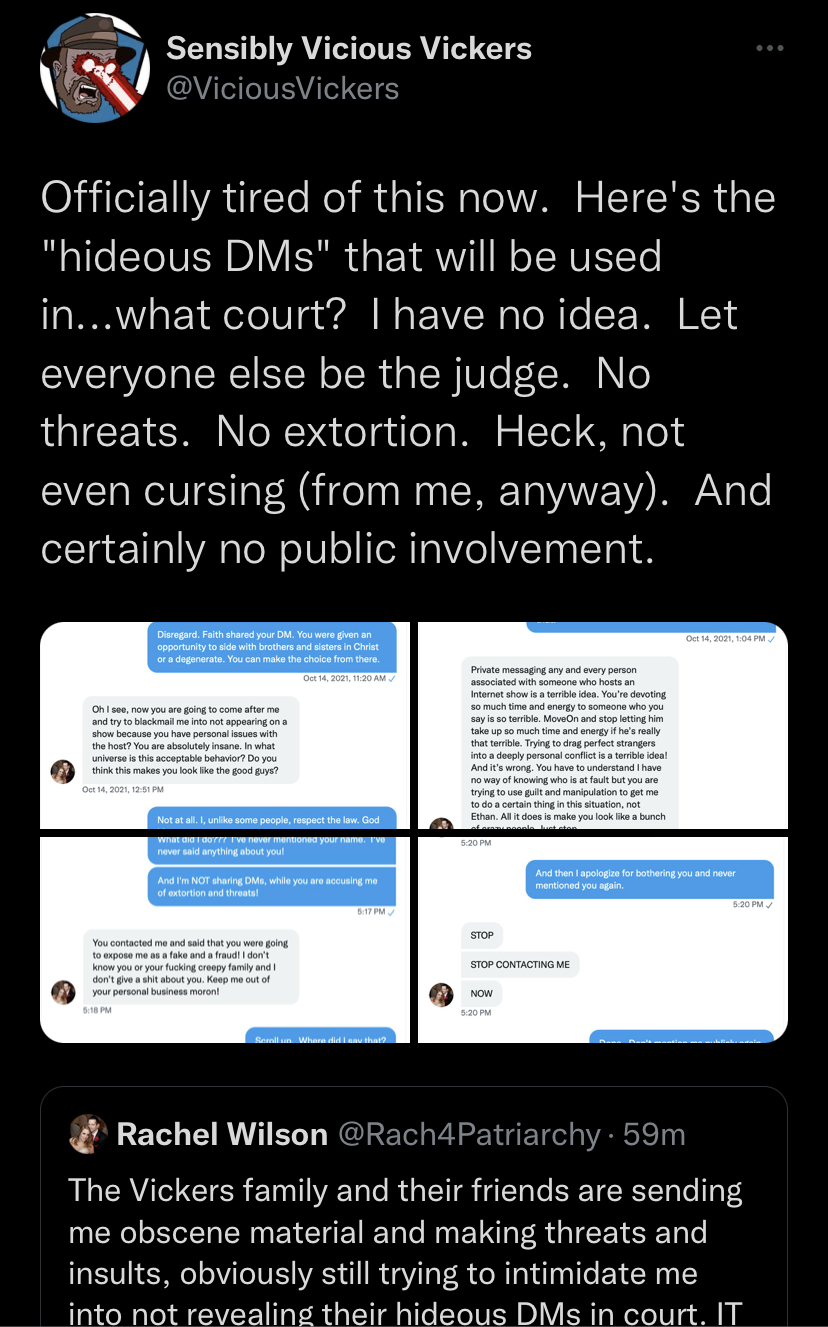Tap the avatar beside the 'Oh I see' message
Viewport: 828px width, 1327px height.
[64, 771]
